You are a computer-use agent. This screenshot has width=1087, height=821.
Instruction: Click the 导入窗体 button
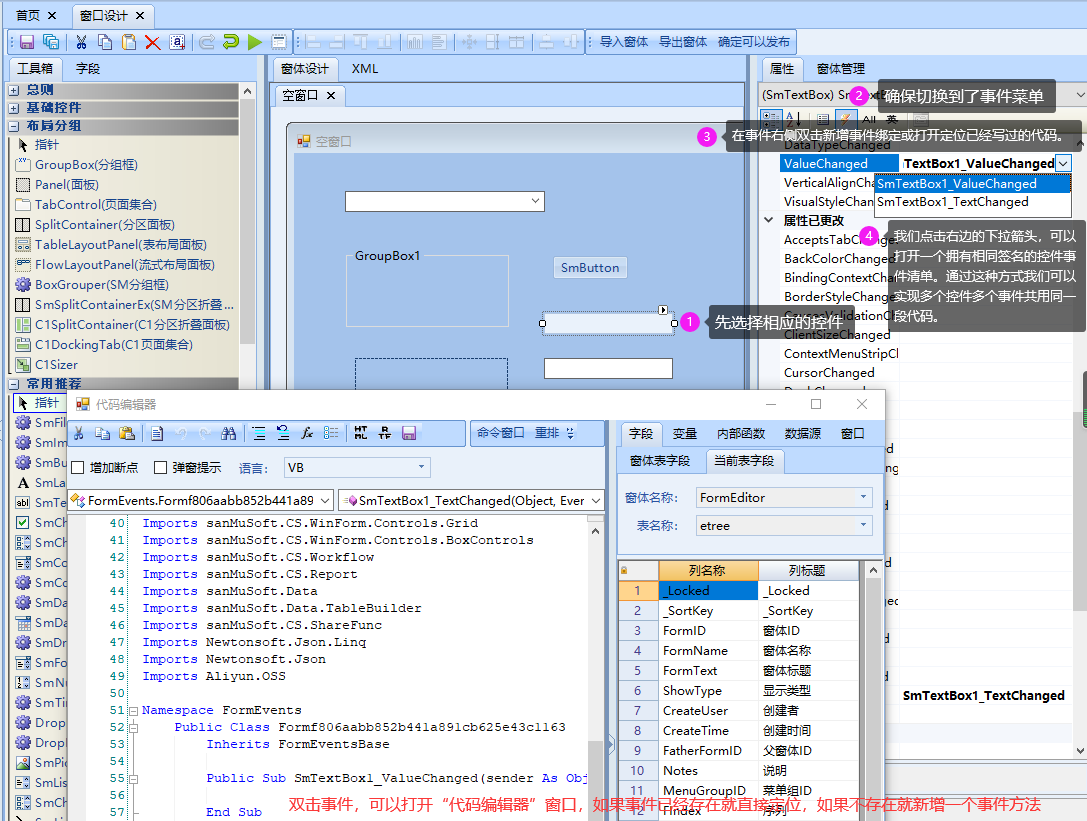click(624, 42)
